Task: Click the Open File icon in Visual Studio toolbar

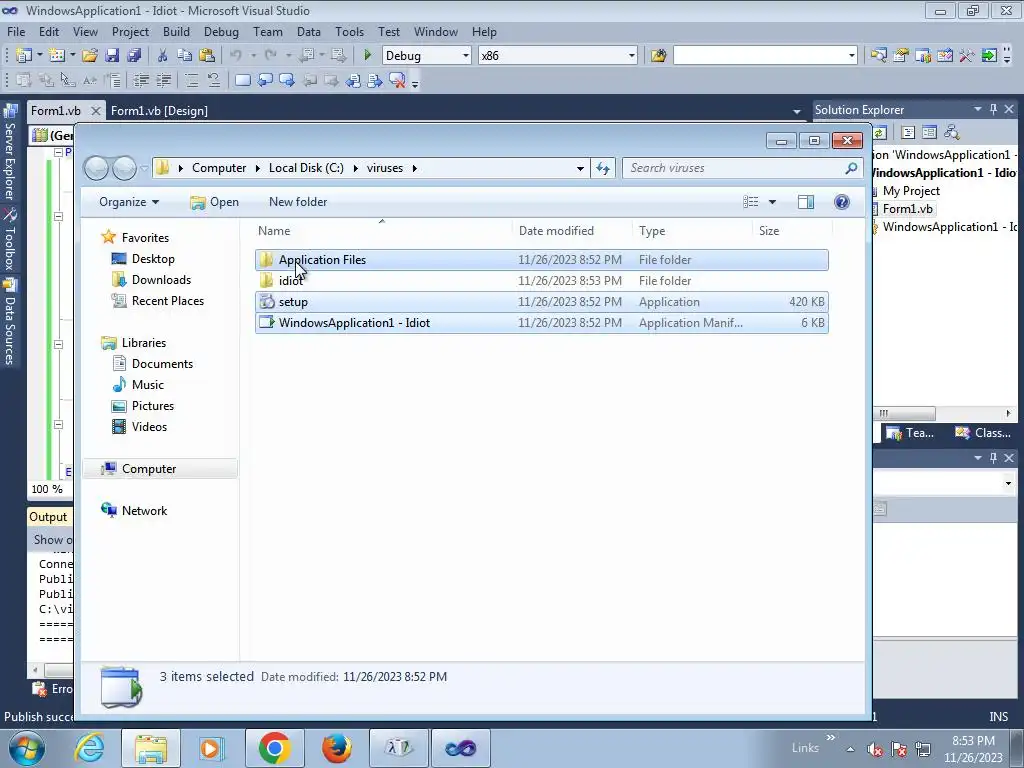Action: pyautogui.click(x=89, y=56)
